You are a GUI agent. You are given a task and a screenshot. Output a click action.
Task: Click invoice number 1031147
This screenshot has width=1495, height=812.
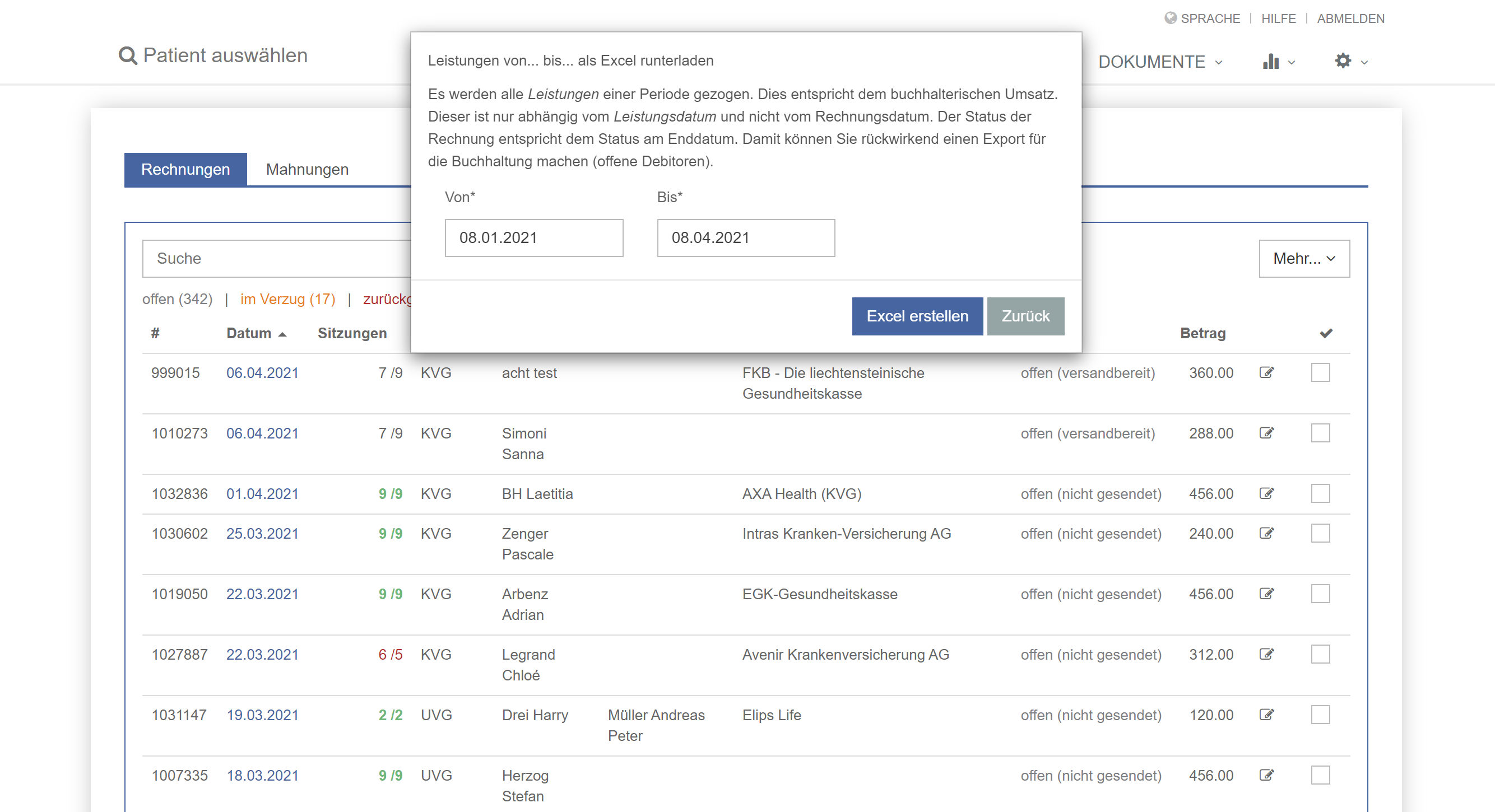[179, 715]
